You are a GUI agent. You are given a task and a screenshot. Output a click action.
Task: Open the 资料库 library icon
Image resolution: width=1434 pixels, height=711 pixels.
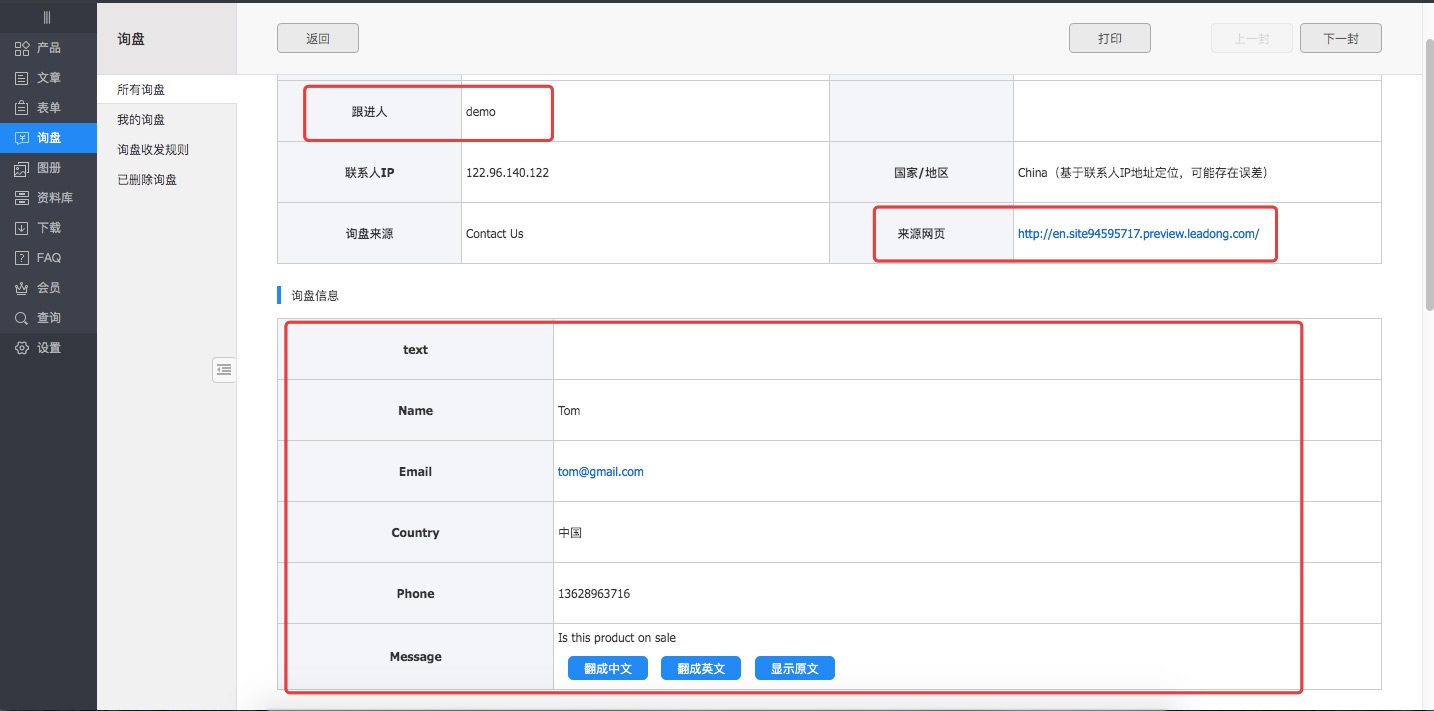click(22, 198)
